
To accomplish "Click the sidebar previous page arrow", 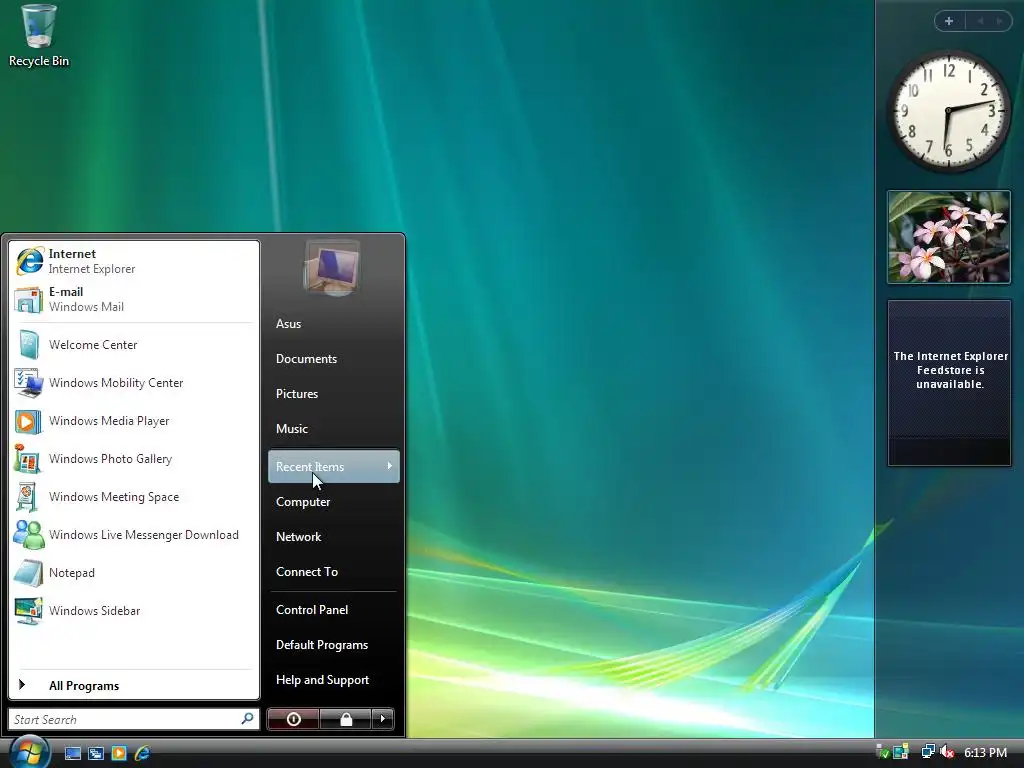I will [x=980, y=21].
